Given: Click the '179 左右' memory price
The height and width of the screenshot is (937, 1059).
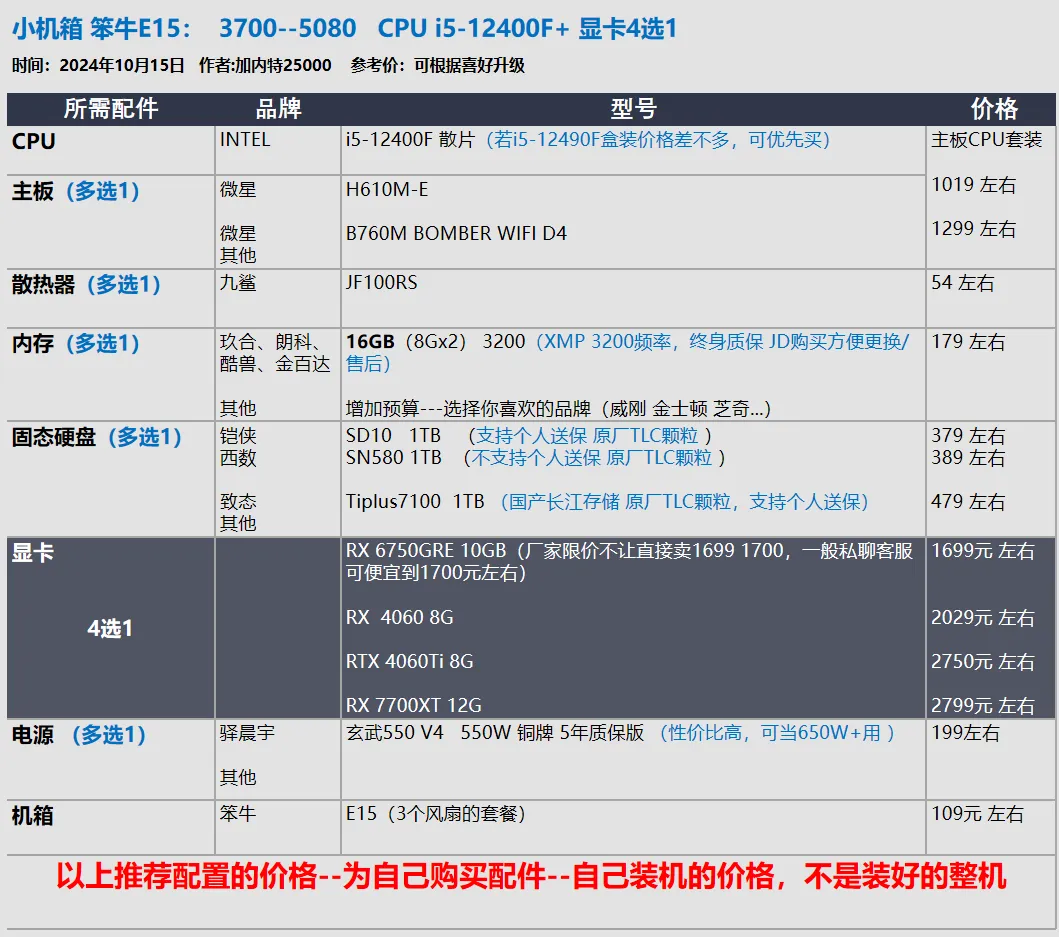Looking at the screenshot, I should coord(968,342).
